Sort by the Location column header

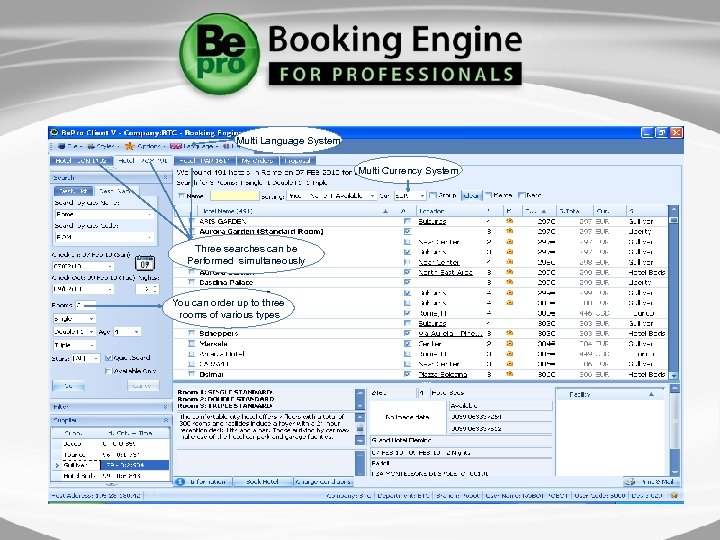(450, 211)
